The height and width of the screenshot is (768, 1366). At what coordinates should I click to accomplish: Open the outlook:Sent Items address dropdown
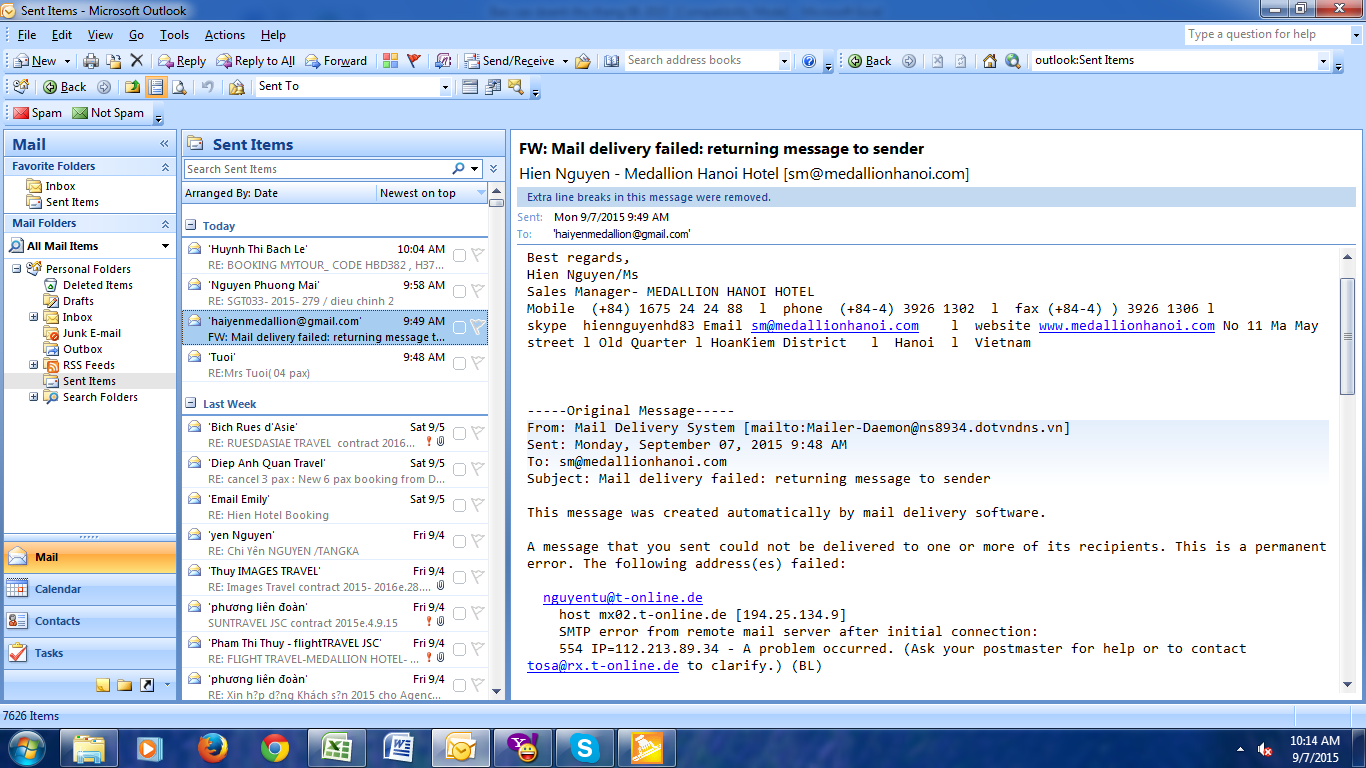(x=1323, y=61)
